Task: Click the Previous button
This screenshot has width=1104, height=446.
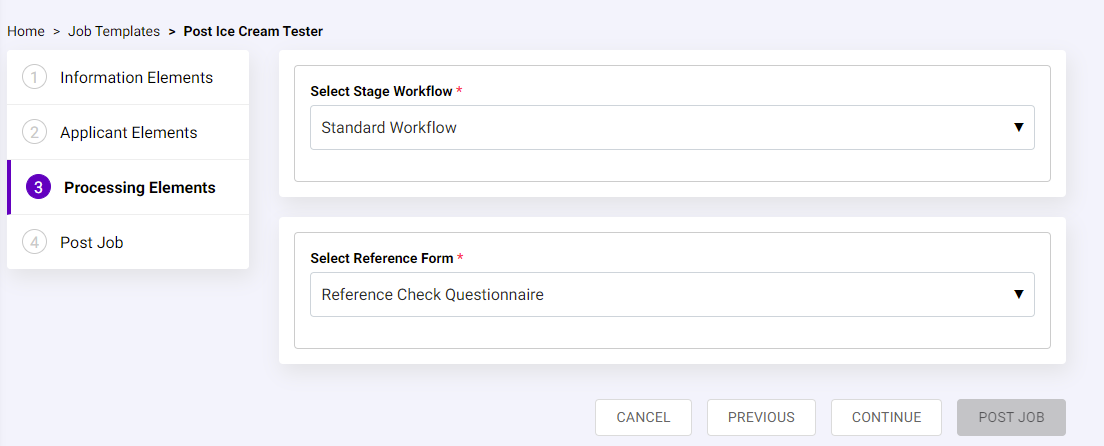Action: (x=761, y=418)
